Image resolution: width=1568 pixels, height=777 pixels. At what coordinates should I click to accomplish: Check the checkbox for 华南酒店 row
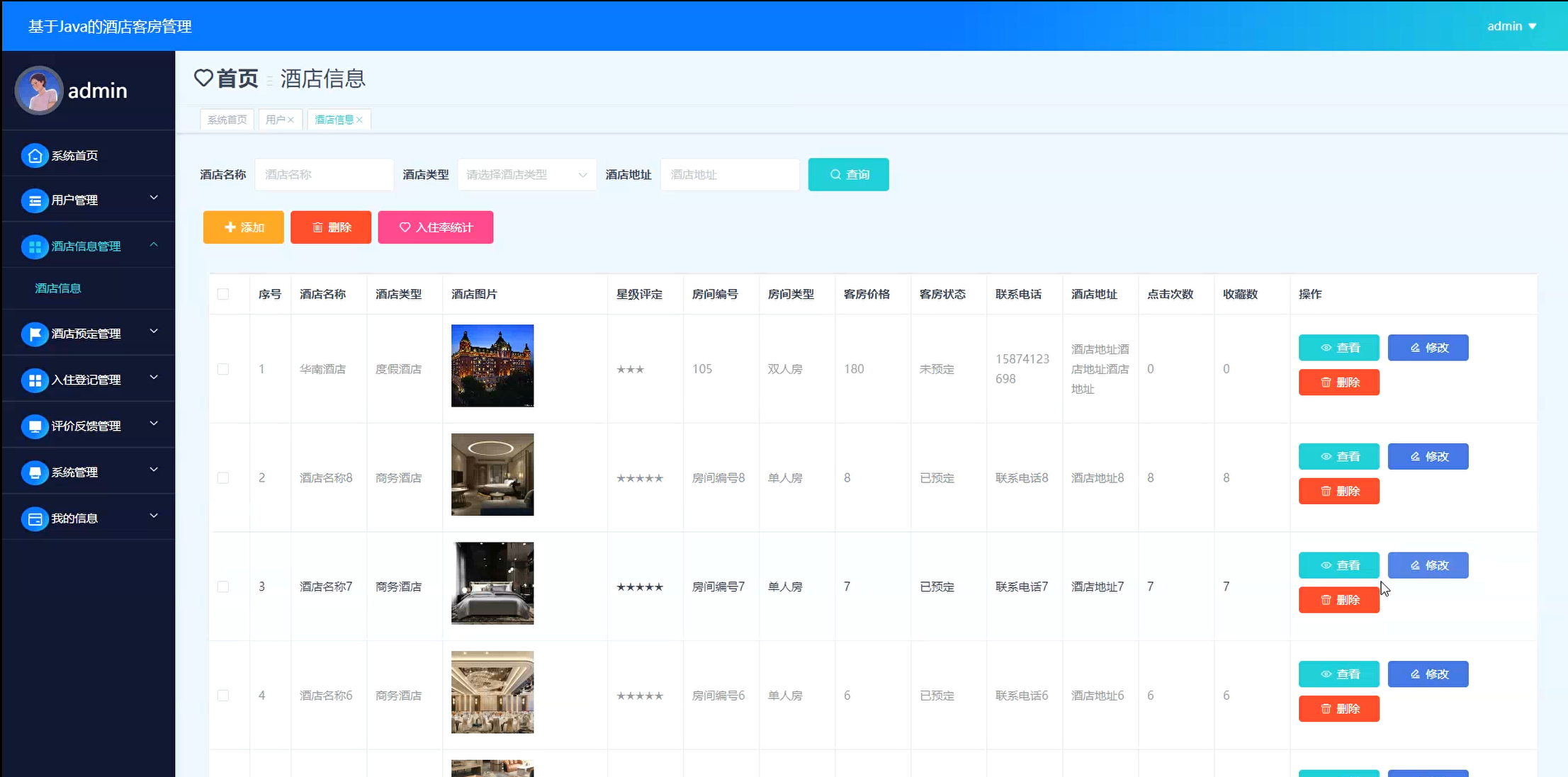(223, 369)
